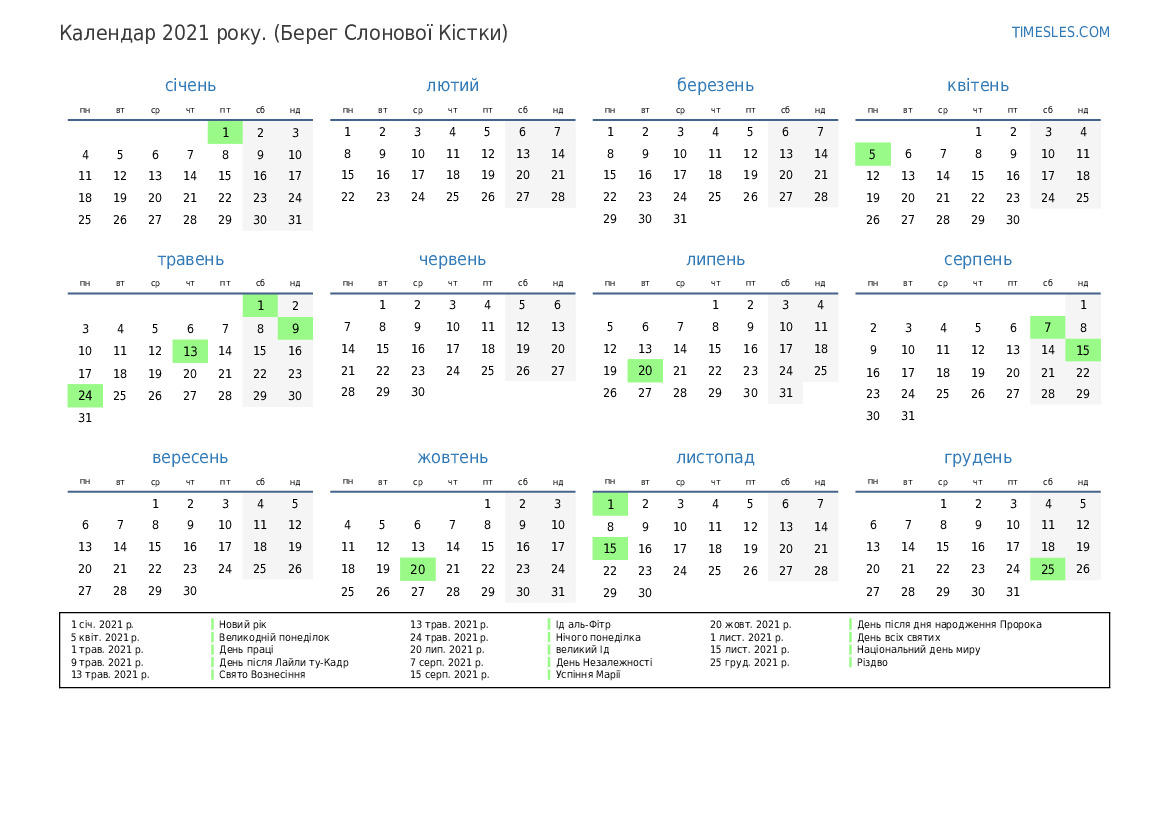Click legend date '25 груд. 2021 р.'

(x=749, y=662)
